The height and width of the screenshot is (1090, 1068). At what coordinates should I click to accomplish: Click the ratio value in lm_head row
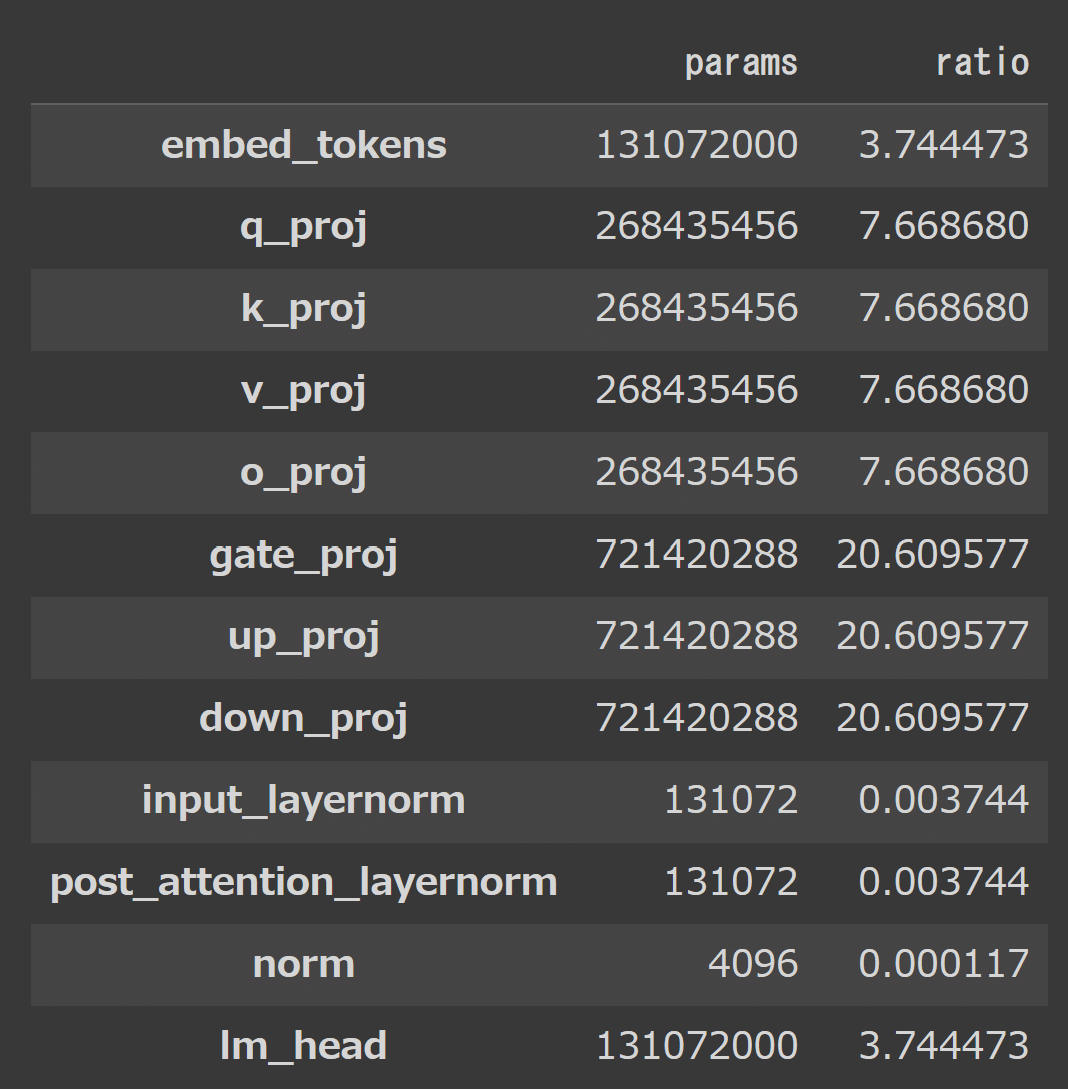[x=943, y=1046]
